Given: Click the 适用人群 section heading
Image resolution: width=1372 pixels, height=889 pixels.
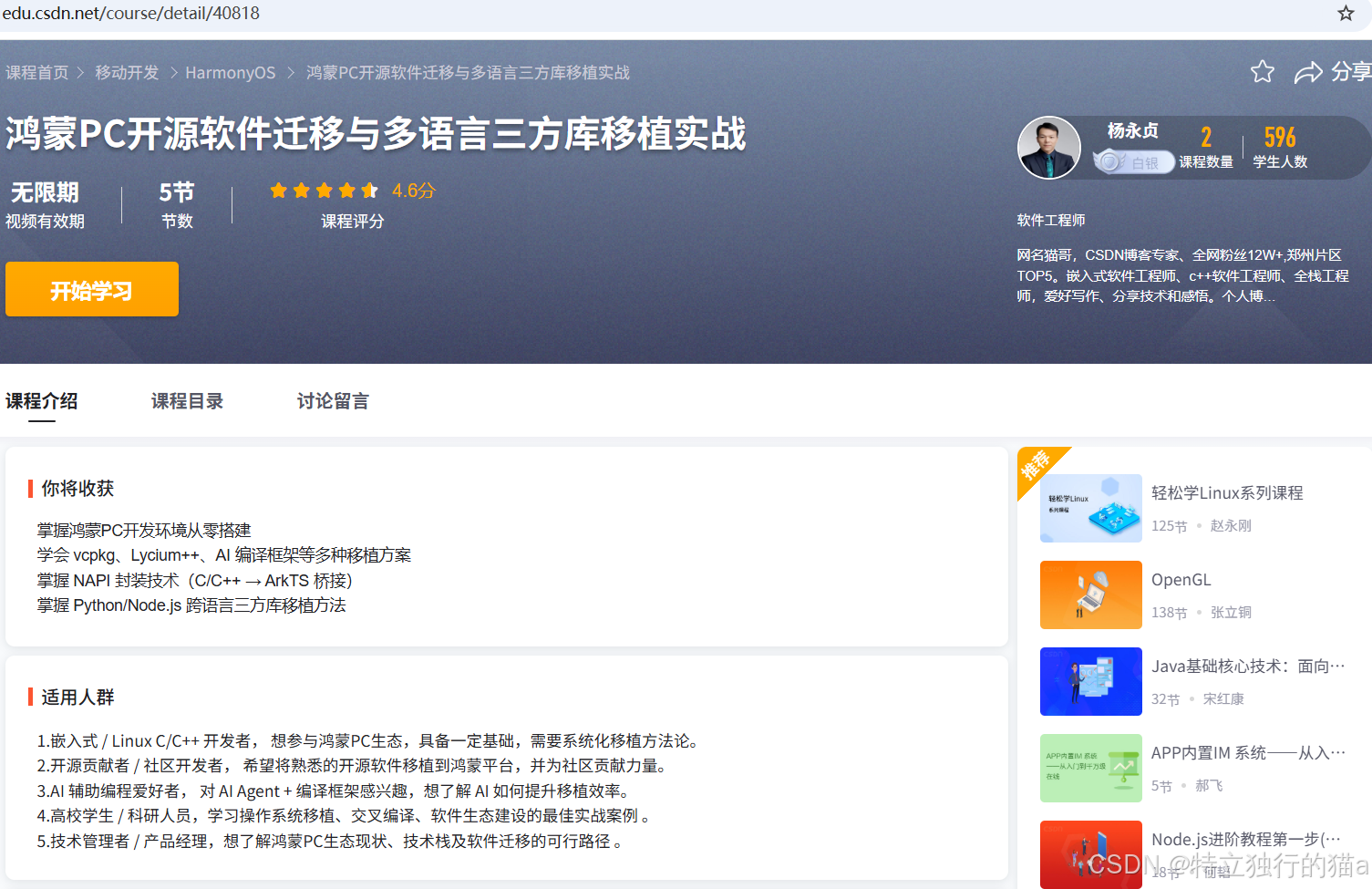Looking at the screenshot, I should point(77,698).
